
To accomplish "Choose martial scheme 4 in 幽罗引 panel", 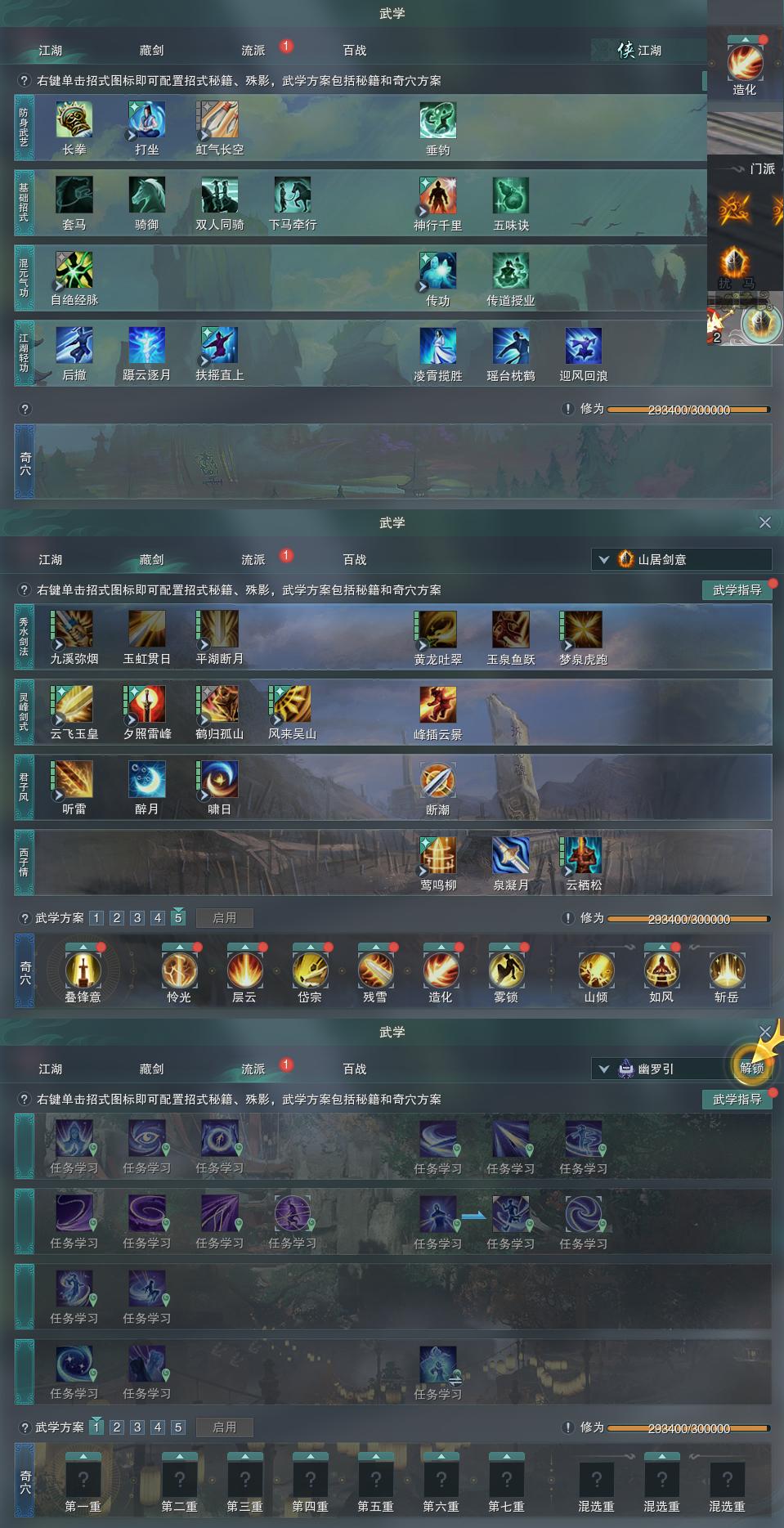I will point(158,1427).
